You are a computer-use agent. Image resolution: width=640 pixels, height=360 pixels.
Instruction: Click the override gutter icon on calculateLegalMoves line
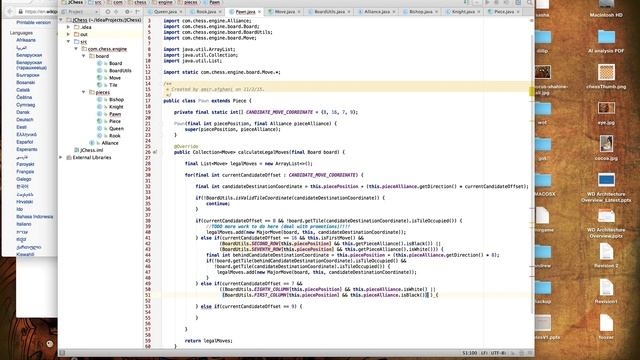pyautogui.click(x=155, y=152)
